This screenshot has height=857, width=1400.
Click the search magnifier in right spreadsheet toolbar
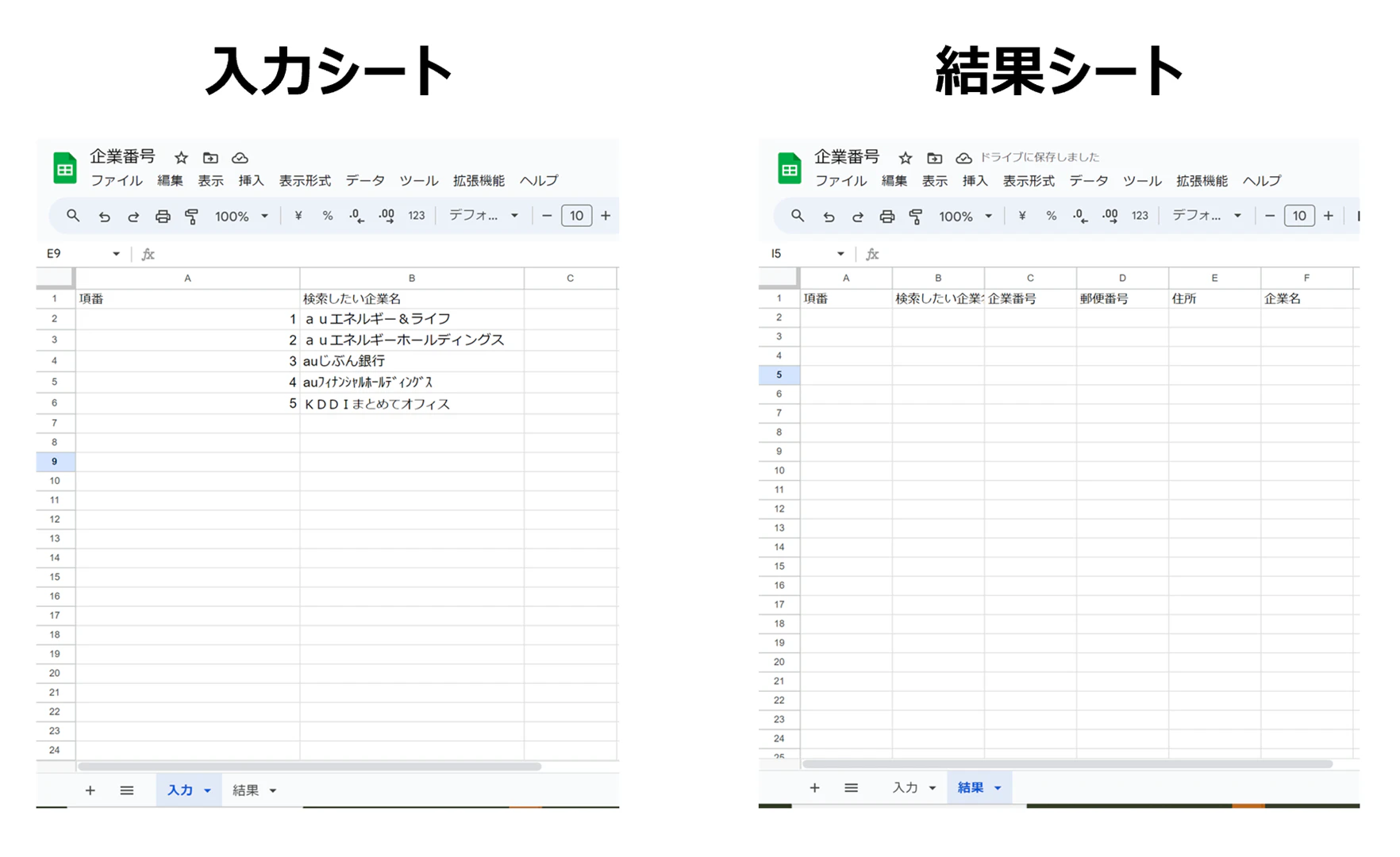click(x=798, y=216)
